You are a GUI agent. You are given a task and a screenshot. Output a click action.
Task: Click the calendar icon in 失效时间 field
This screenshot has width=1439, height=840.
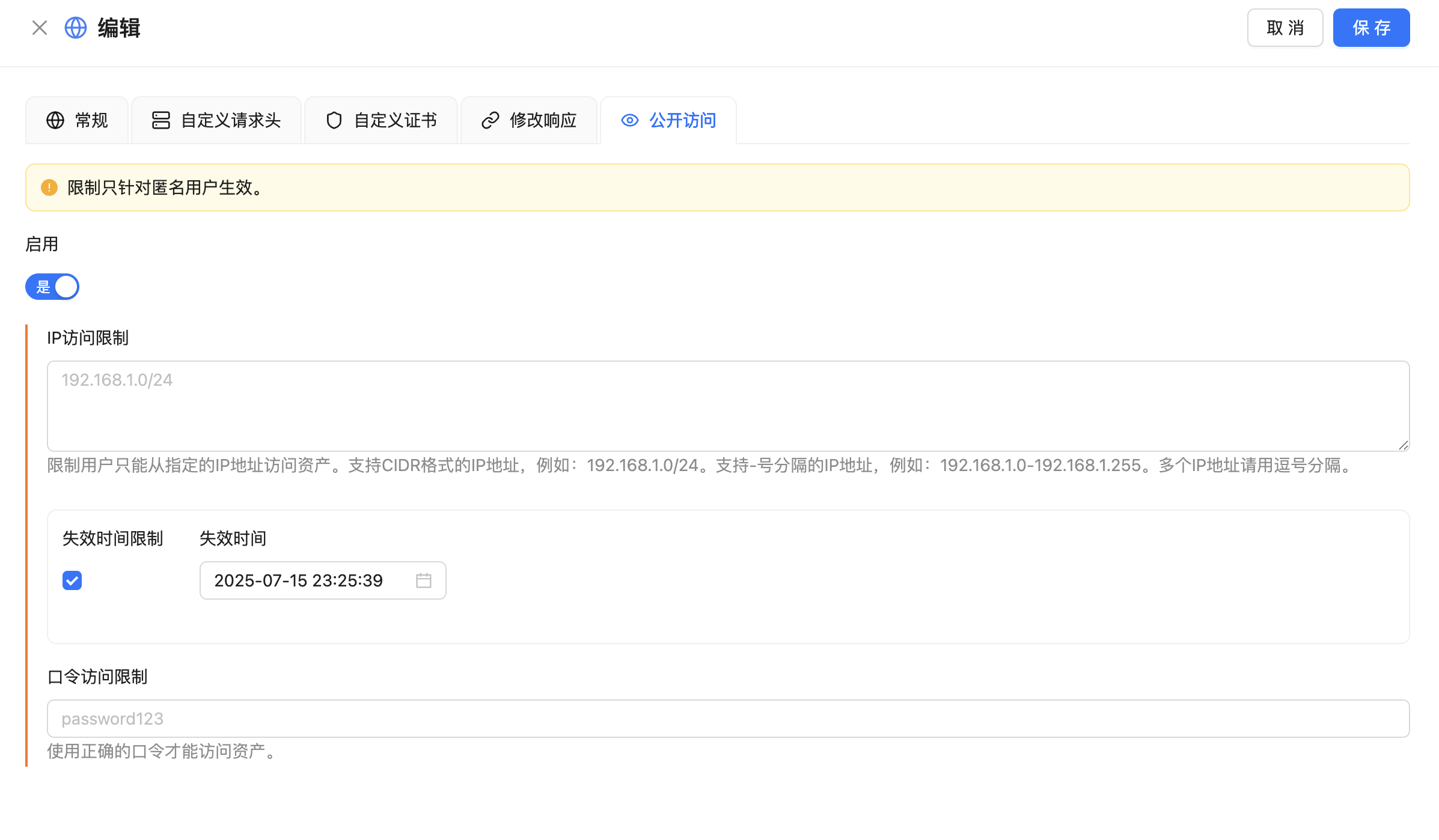424,580
